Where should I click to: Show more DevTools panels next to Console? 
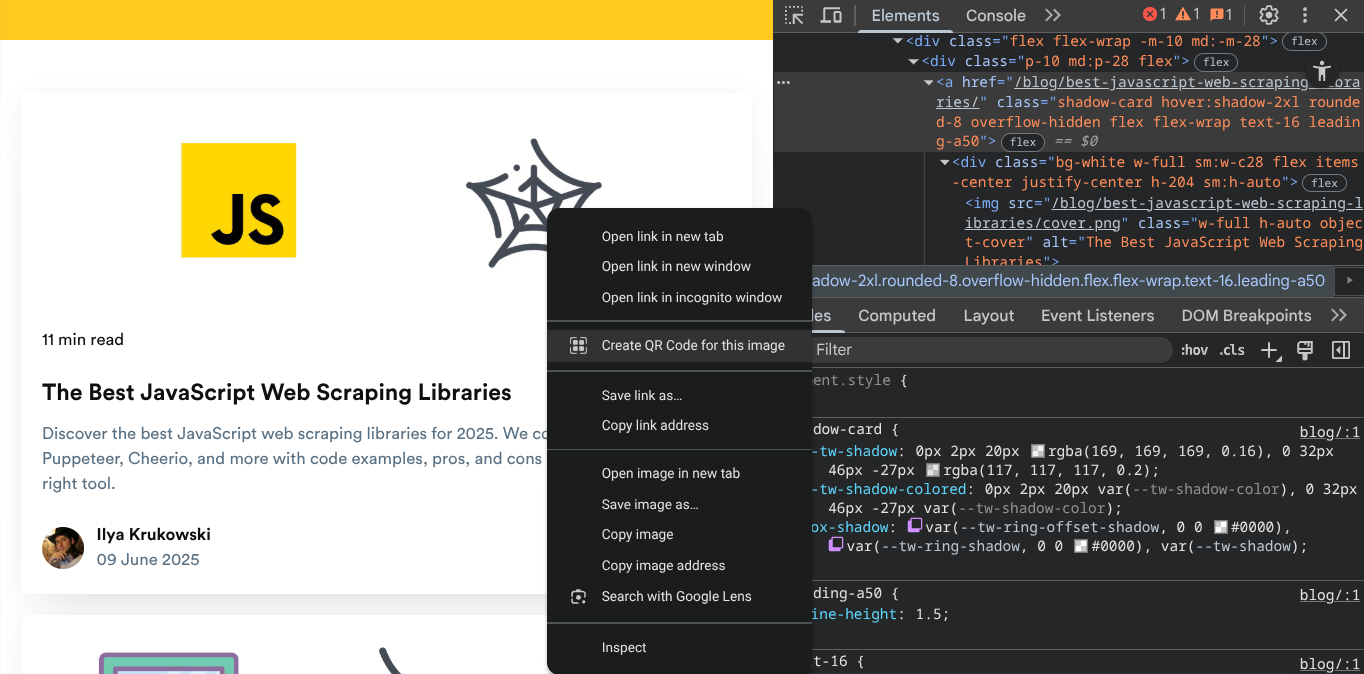(x=1052, y=15)
